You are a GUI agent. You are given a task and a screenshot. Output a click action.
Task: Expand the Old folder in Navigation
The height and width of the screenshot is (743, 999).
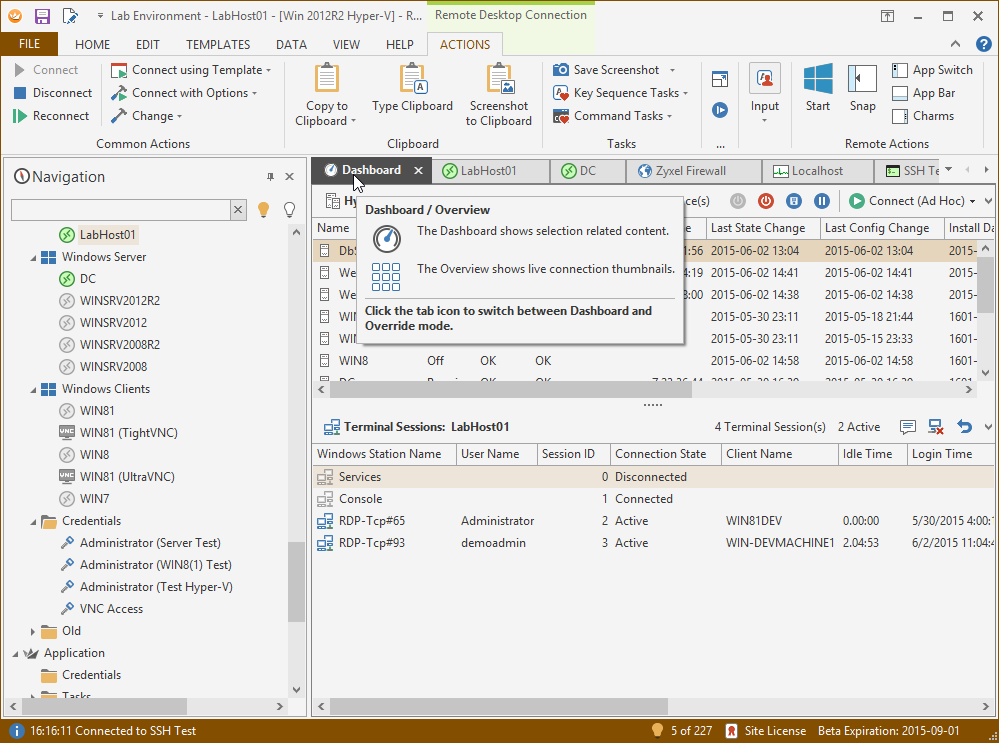click(31, 631)
